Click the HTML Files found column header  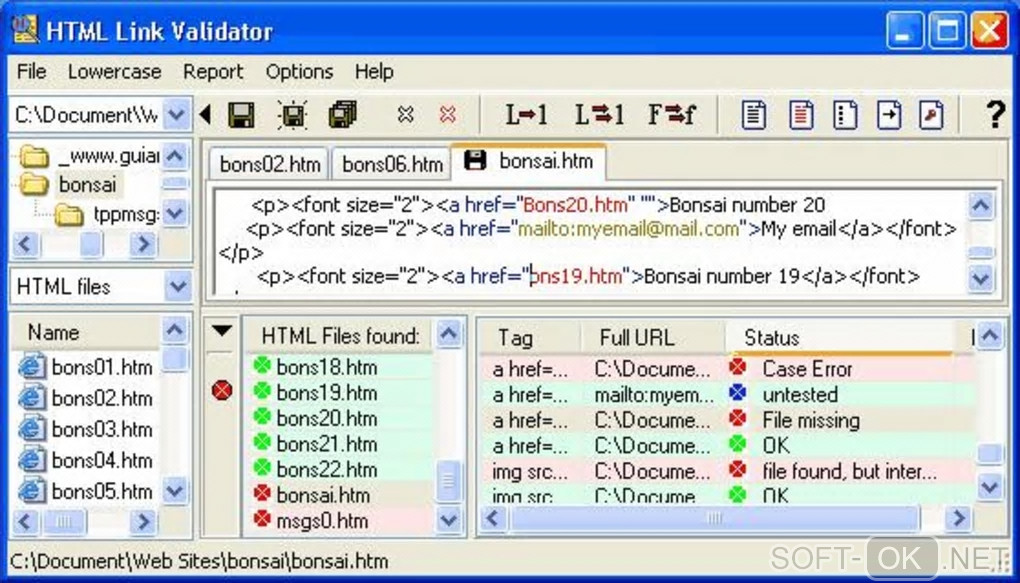coord(340,336)
